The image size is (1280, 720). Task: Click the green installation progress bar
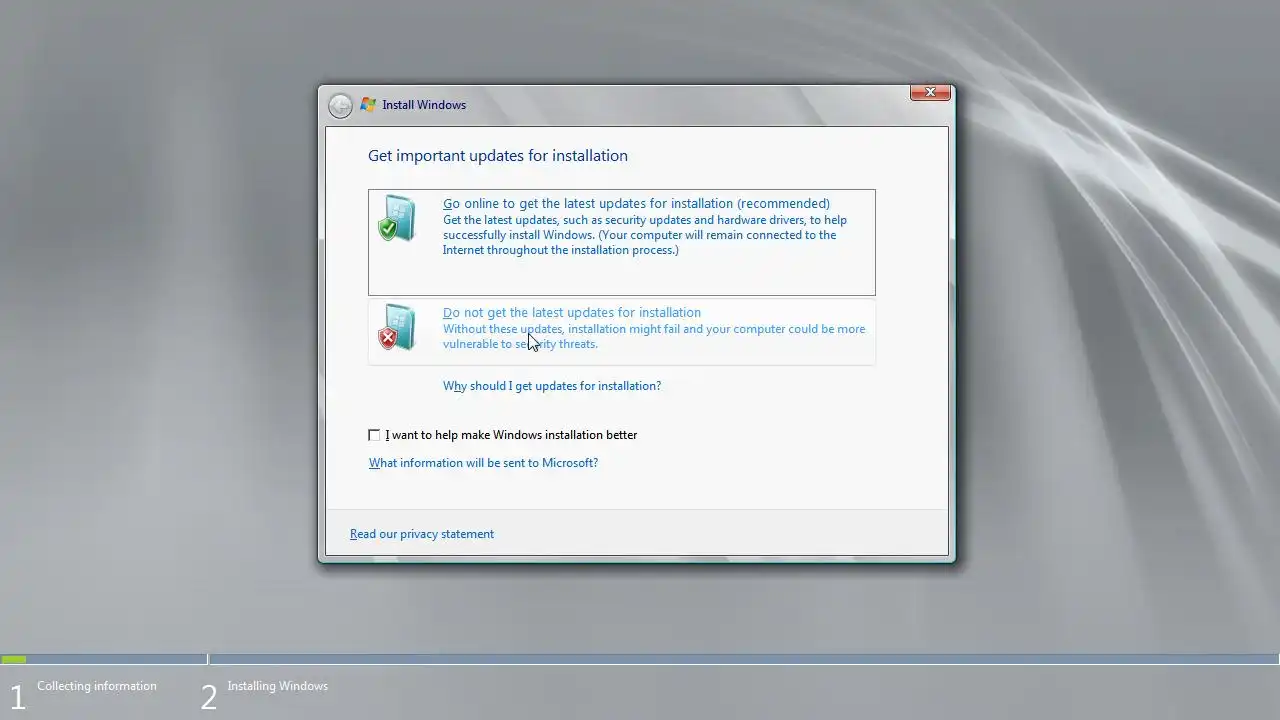tap(14, 659)
